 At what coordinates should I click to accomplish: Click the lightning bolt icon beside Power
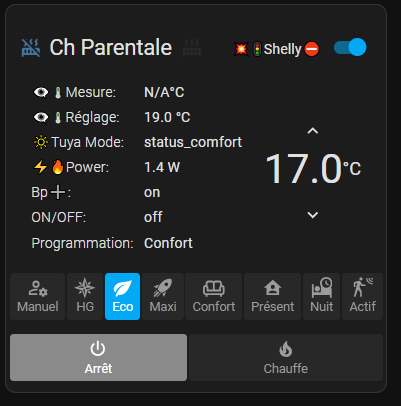click(40, 167)
